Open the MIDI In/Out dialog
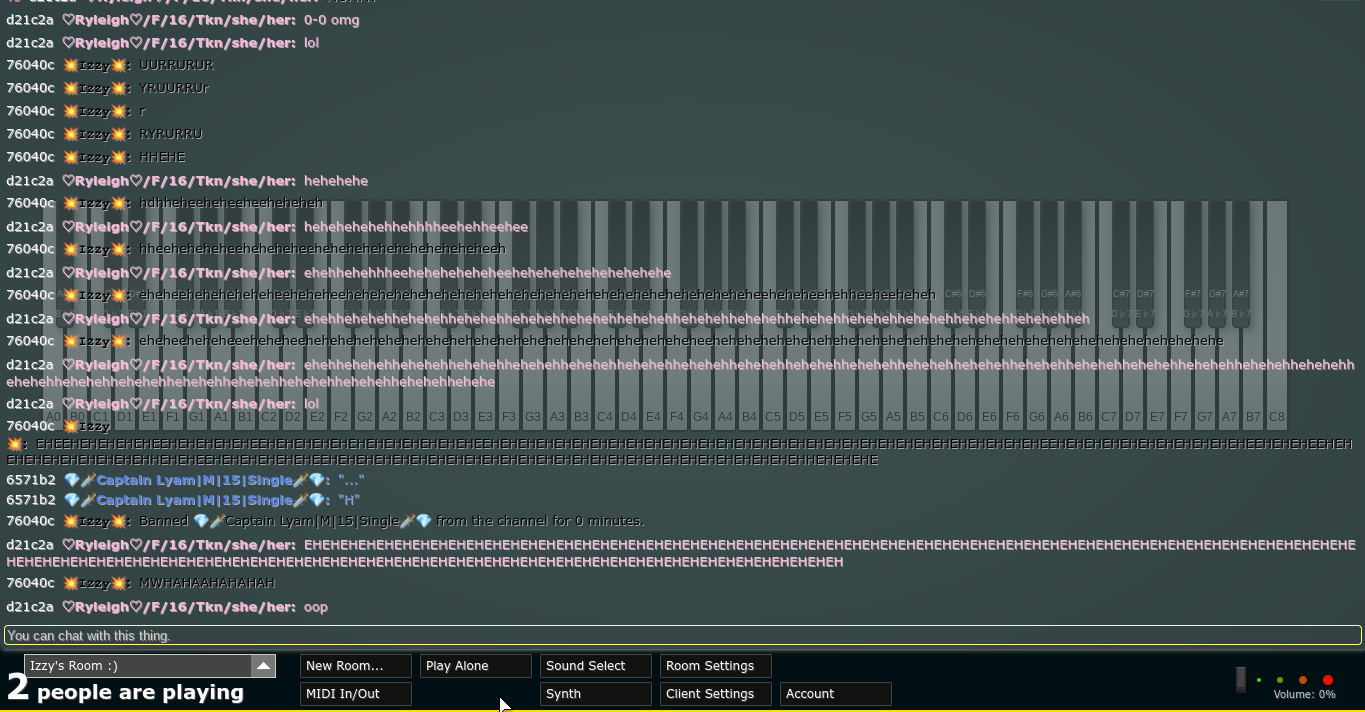This screenshot has width=1365, height=712. click(x=355, y=694)
